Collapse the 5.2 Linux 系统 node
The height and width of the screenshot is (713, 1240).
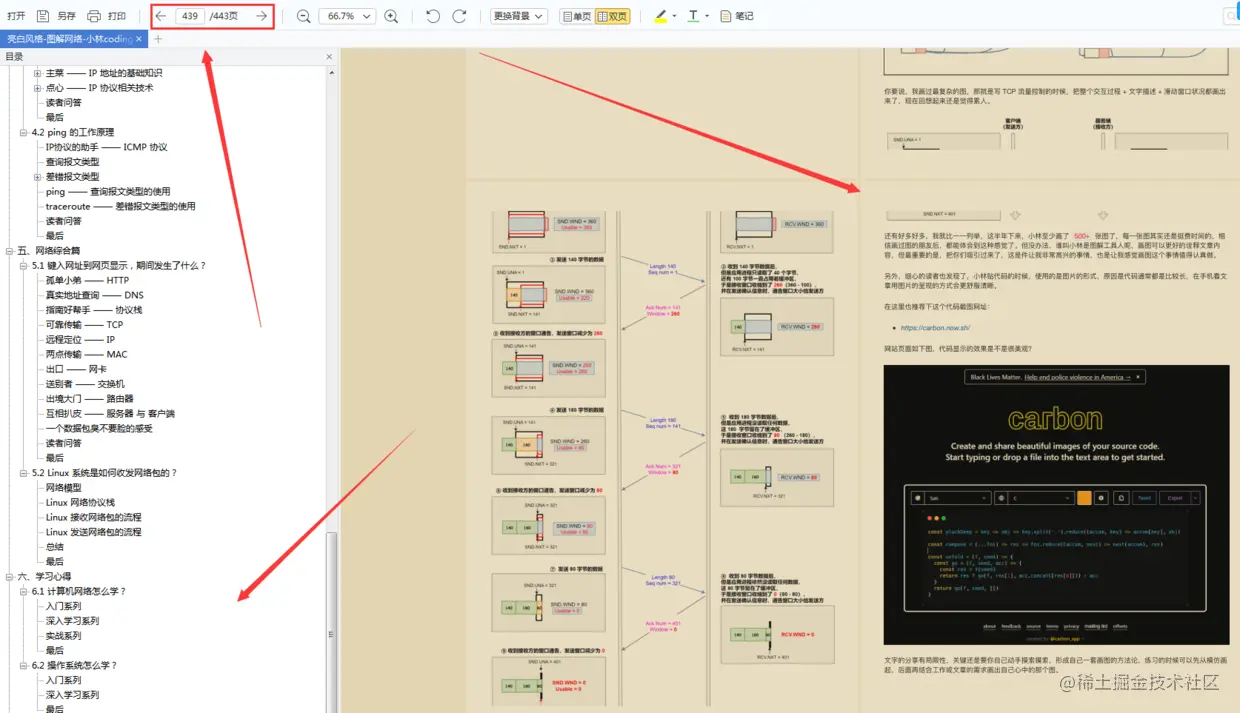tap(23, 473)
